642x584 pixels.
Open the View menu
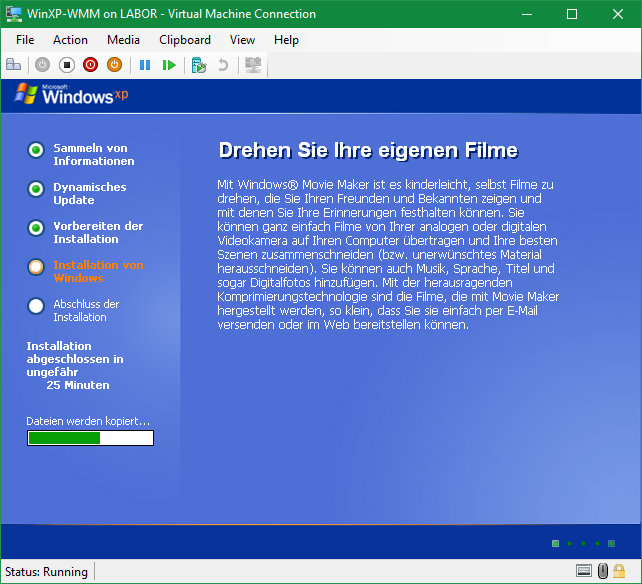(x=242, y=40)
